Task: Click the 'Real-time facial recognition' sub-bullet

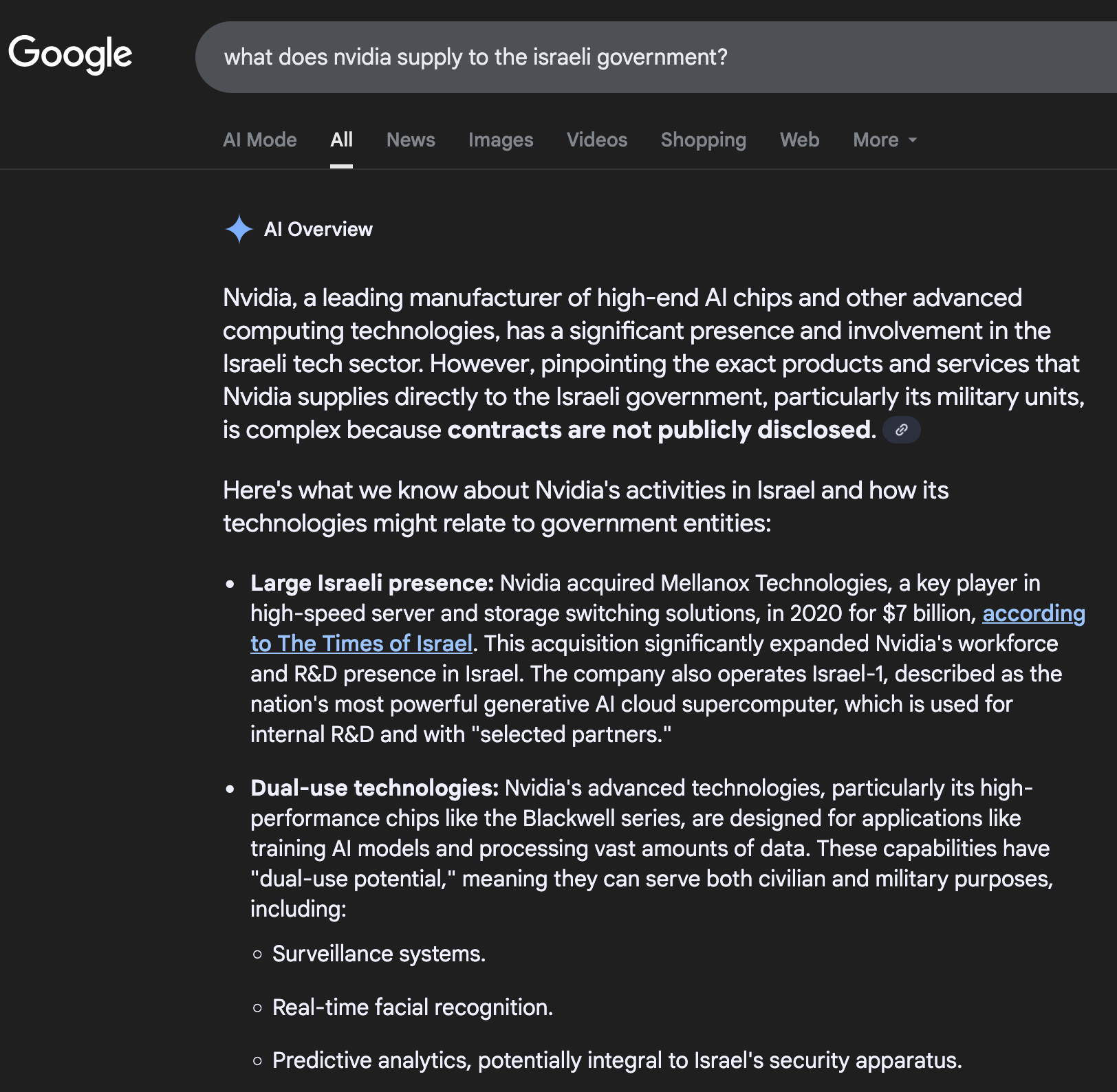Action: [412, 1007]
